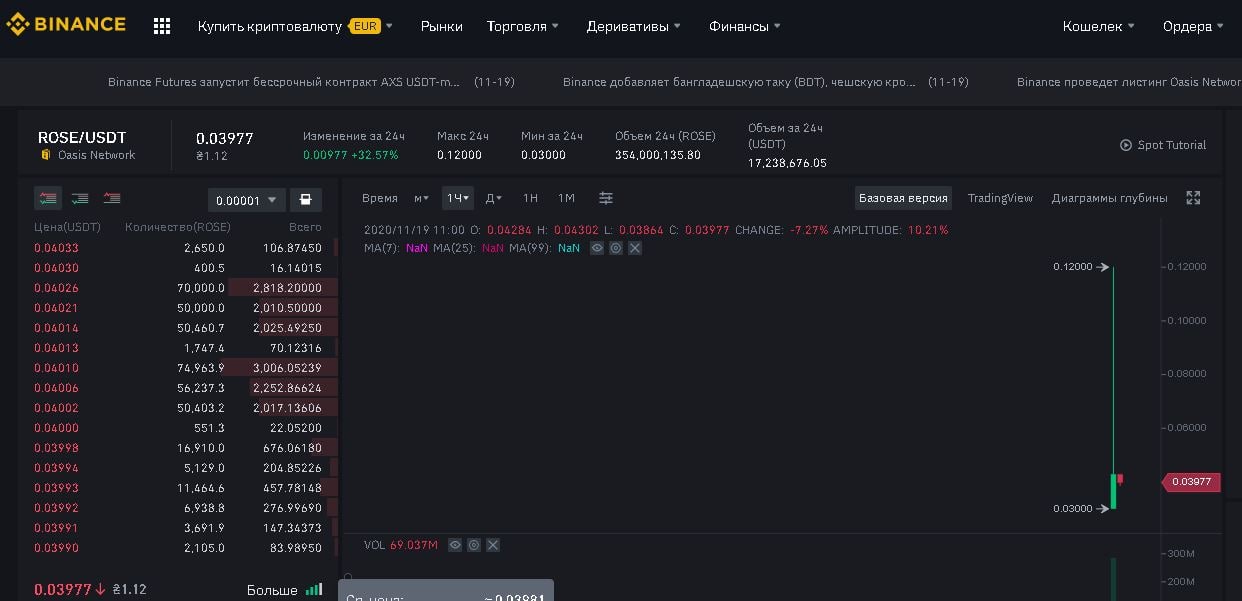Open the Д daily interval dropdown
Image resolution: width=1242 pixels, height=601 pixels.
tap(494, 198)
